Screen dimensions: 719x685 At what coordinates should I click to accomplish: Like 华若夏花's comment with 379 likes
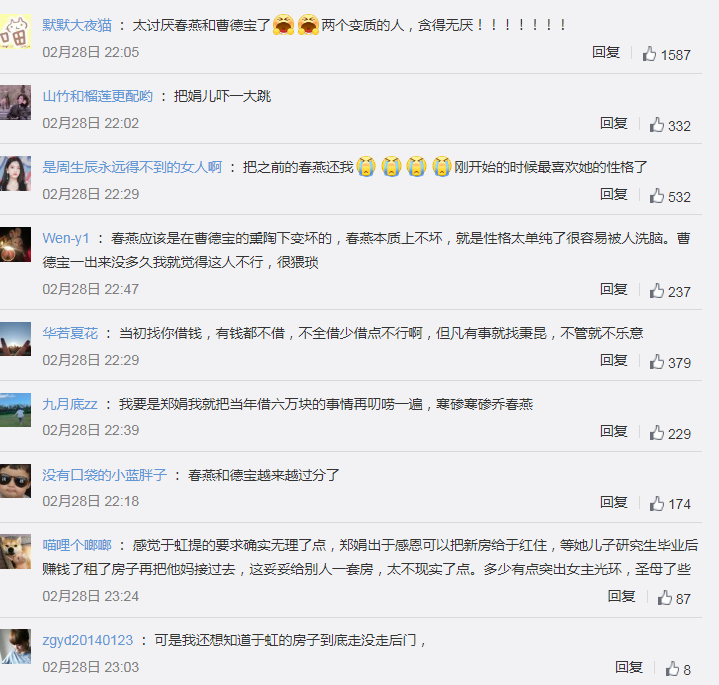coord(657,362)
